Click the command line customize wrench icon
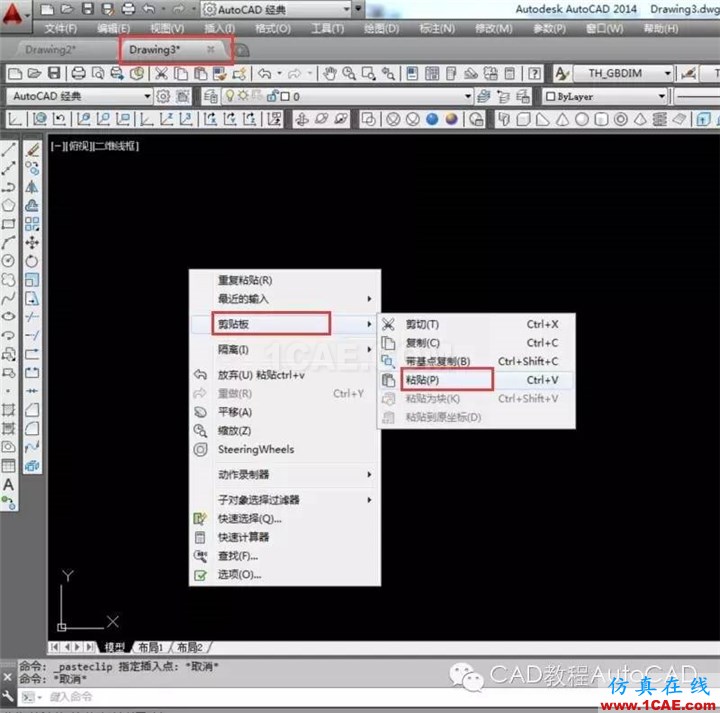This screenshot has width=720, height=713. coord(7,696)
